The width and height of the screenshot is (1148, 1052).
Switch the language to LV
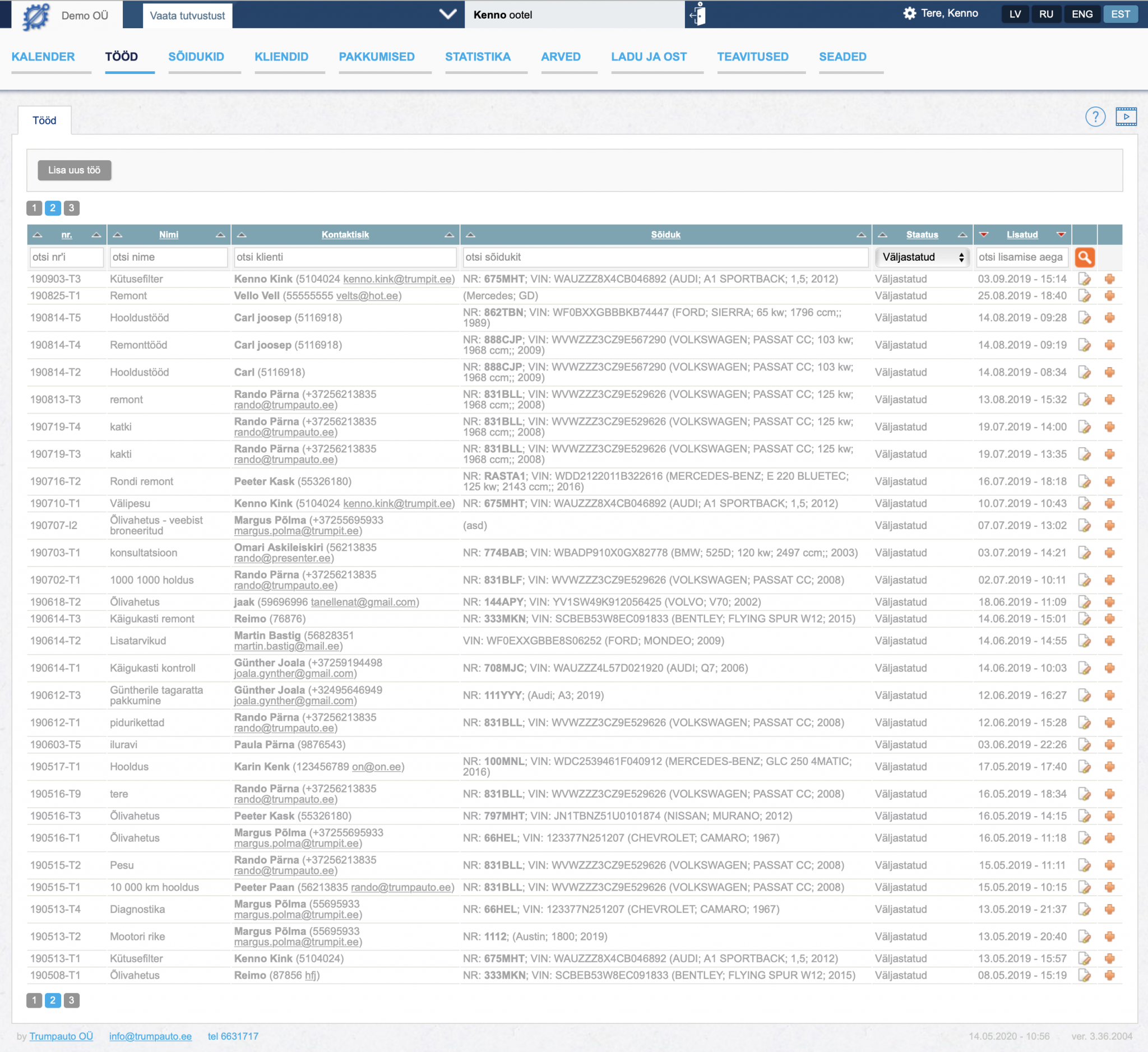click(1015, 14)
